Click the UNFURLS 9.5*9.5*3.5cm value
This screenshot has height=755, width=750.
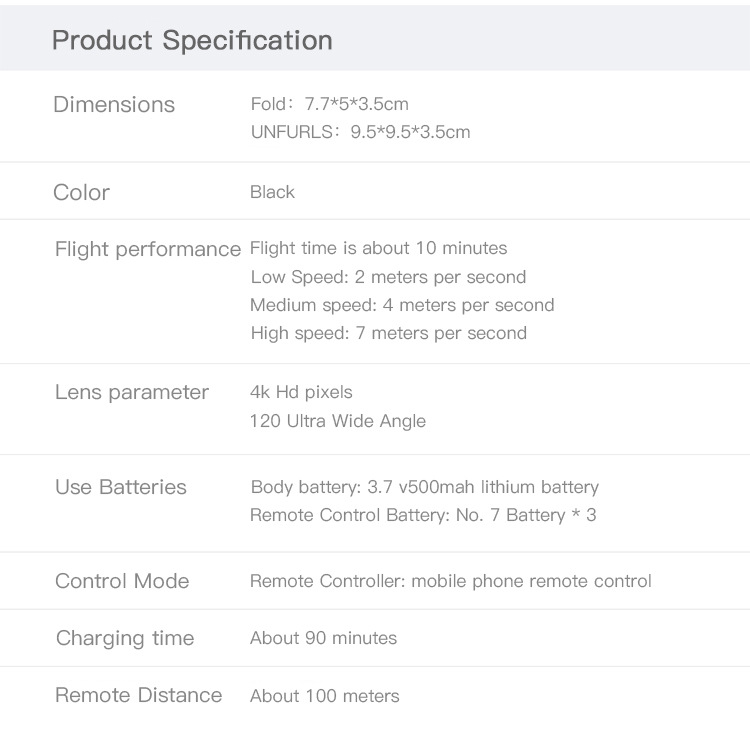pyautogui.click(x=360, y=132)
